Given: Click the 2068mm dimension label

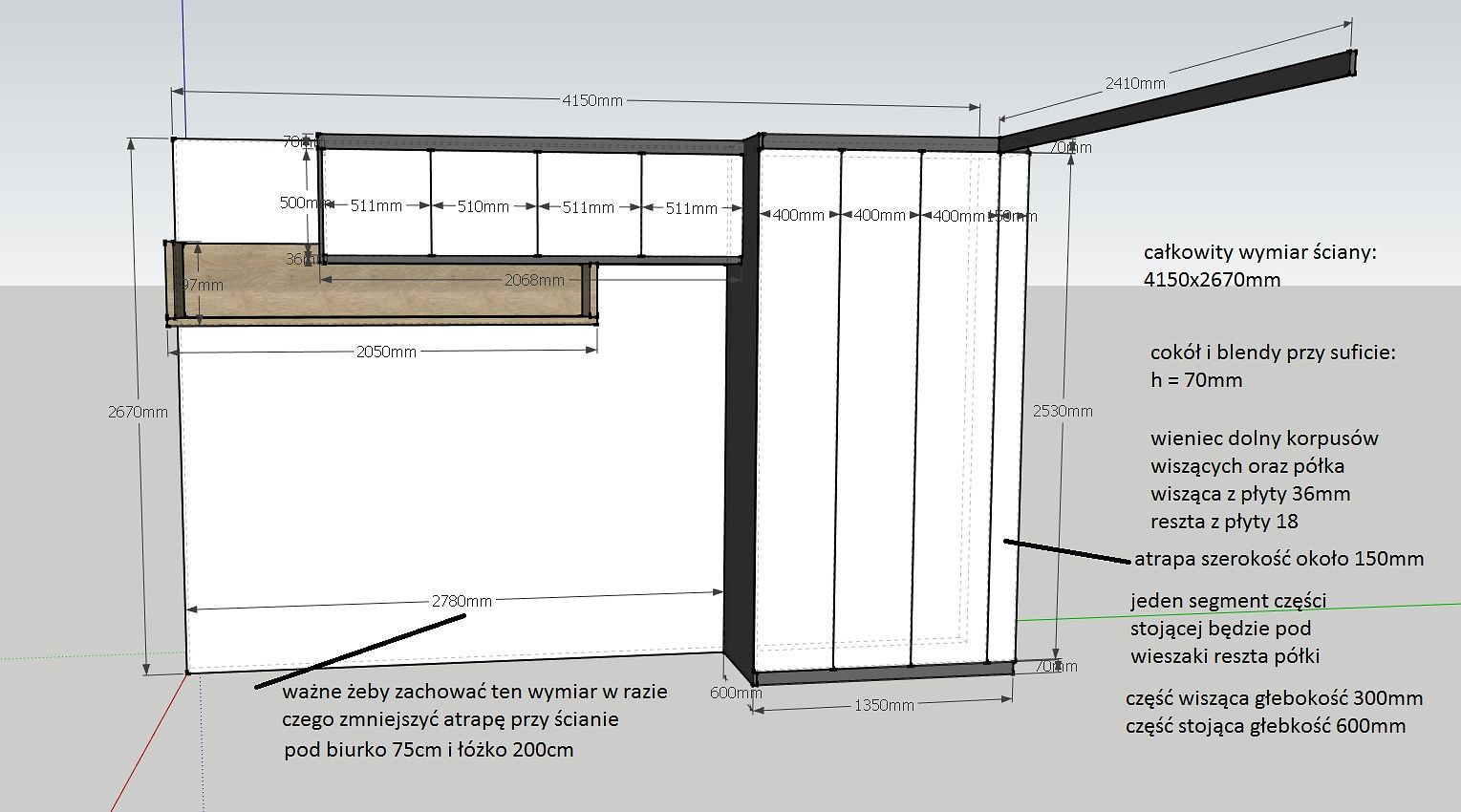Looking at the screenshot, I should [x=534, y=280].
